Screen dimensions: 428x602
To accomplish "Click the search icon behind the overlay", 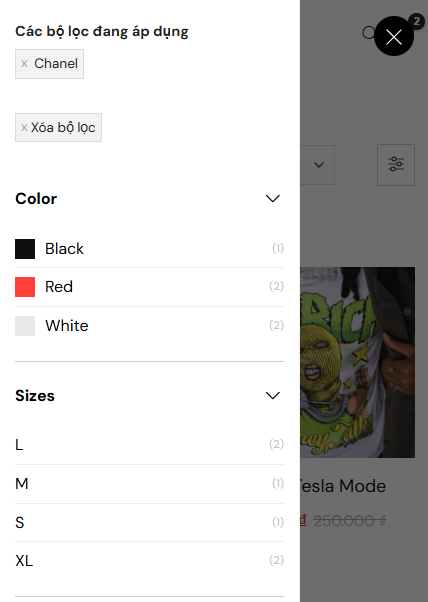I will pyautogui.click(x=368, y=33).
